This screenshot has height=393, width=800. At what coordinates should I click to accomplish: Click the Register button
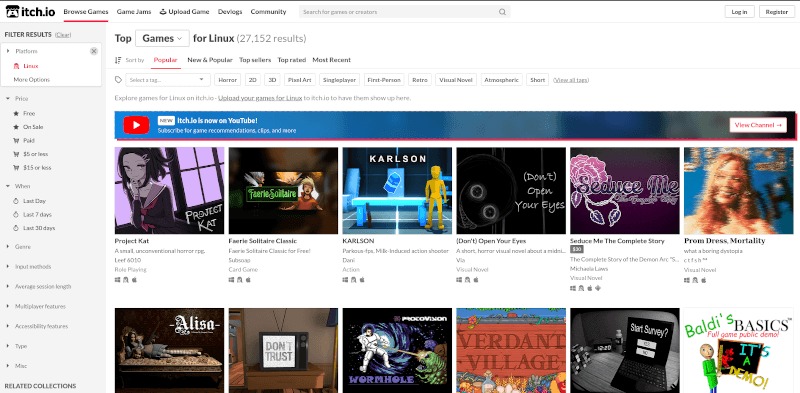pyautogui.click(x=777, y=12)
